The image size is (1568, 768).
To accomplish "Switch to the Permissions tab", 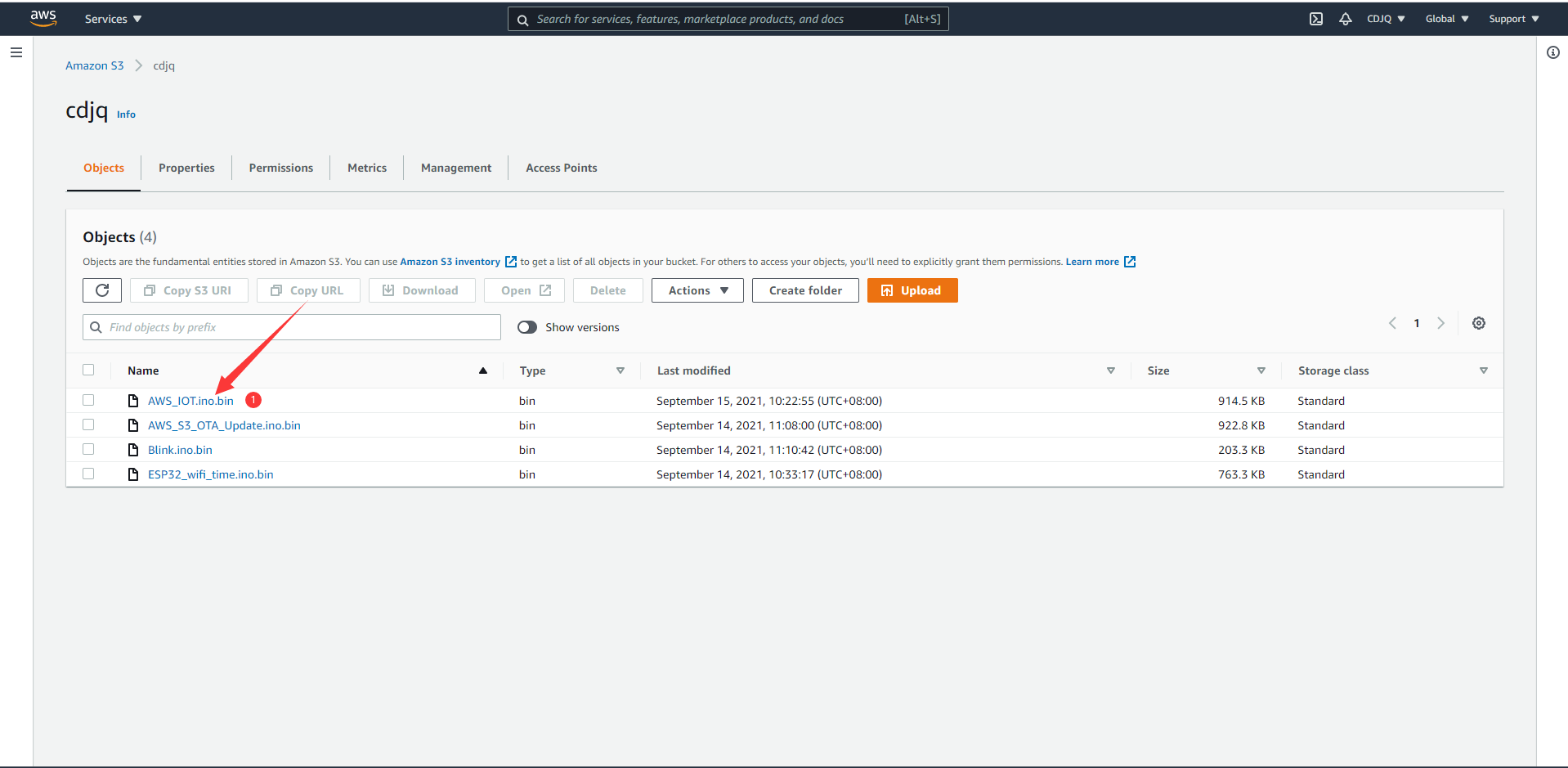I will coord(281,168).
